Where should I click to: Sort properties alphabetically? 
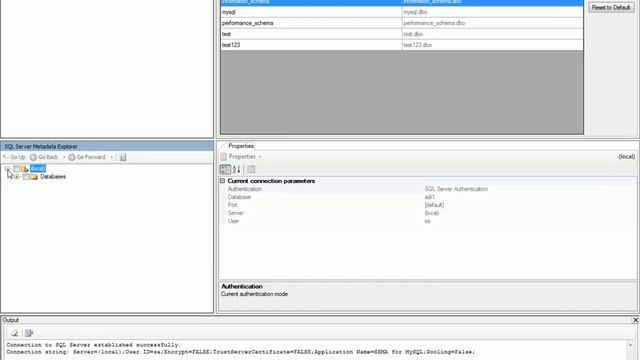pos(236,169)
